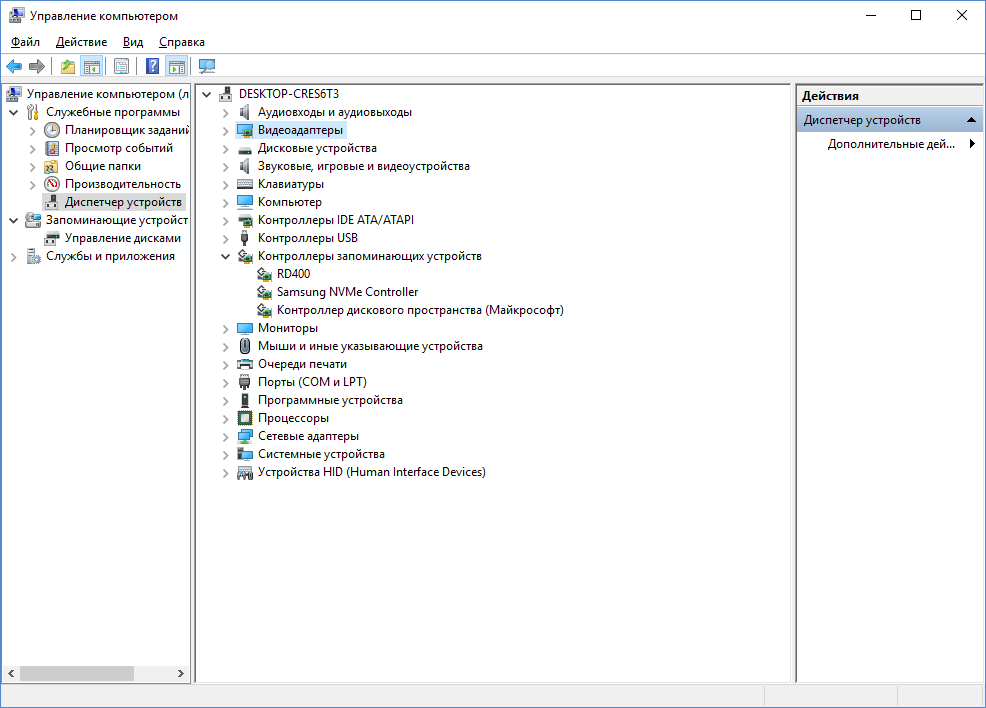Expand the Просмотр событий node
The height and width of the screenshot is (708, 986).
[33, 149]
